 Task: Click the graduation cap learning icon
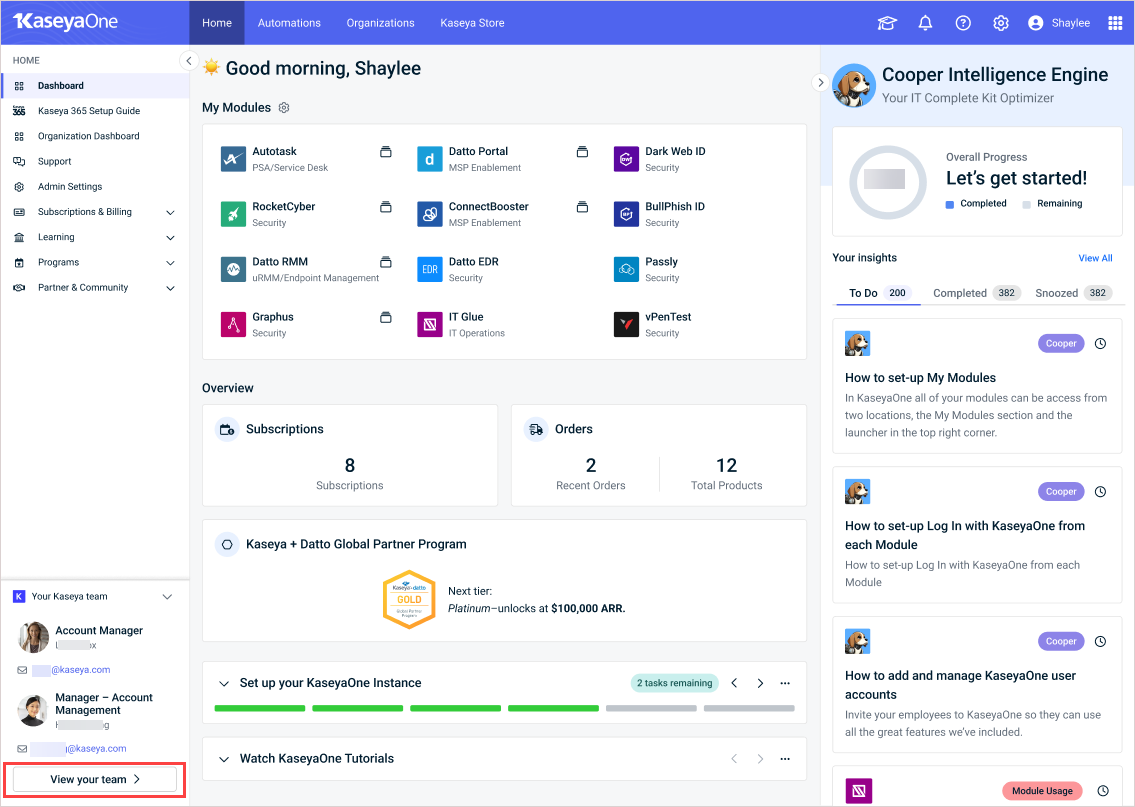point(887,23)
